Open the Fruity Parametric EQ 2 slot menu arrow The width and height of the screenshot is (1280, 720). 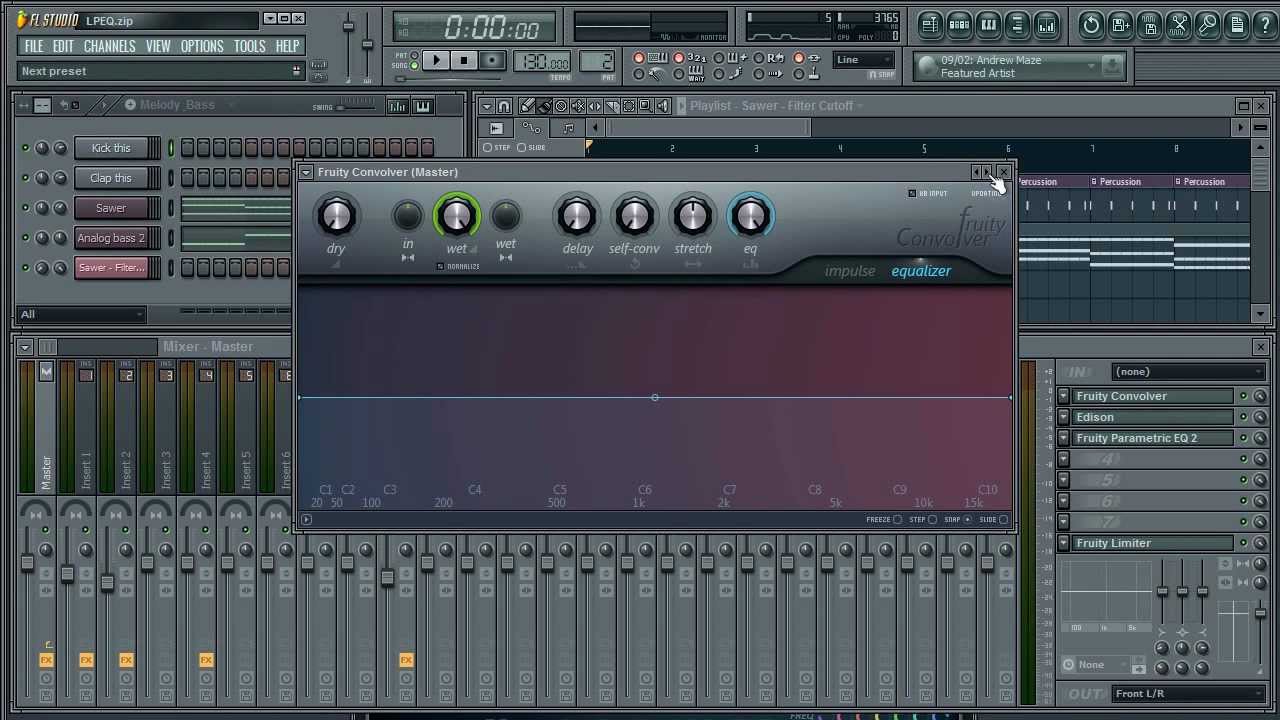coord(1064,438)
